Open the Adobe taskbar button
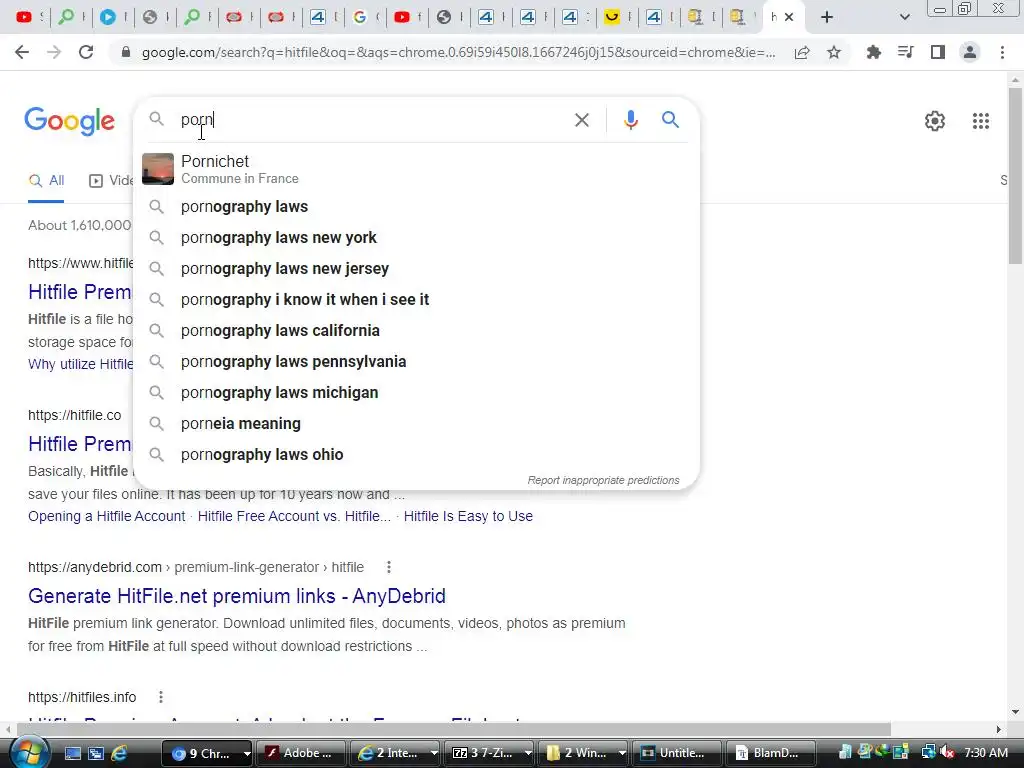Viewport: 1024px width, 768px height. pos(300,753)
